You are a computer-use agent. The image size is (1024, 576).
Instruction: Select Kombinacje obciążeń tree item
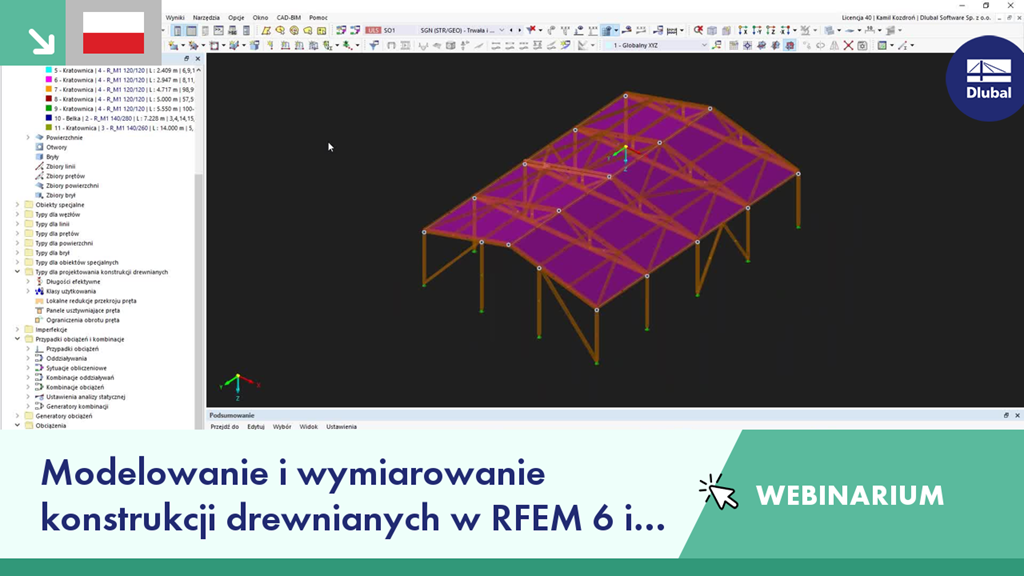[x=74, y=387]
